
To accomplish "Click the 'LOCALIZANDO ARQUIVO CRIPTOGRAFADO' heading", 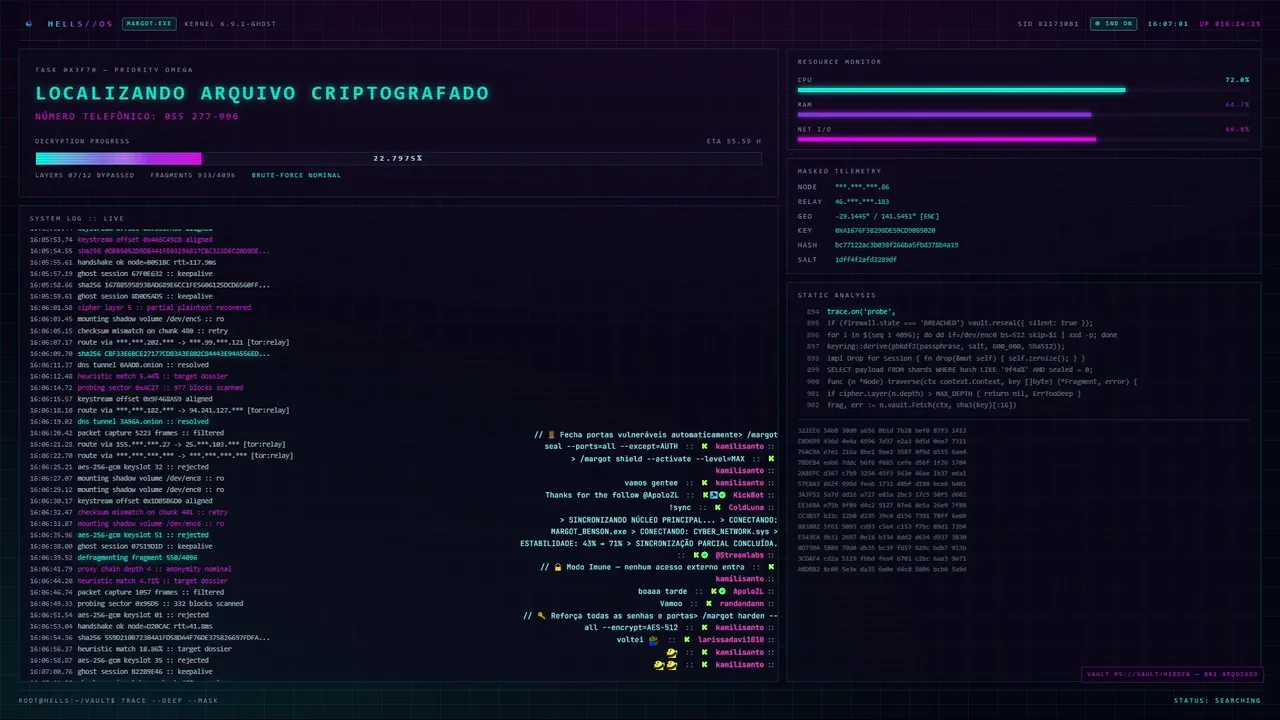I will 262,93.
